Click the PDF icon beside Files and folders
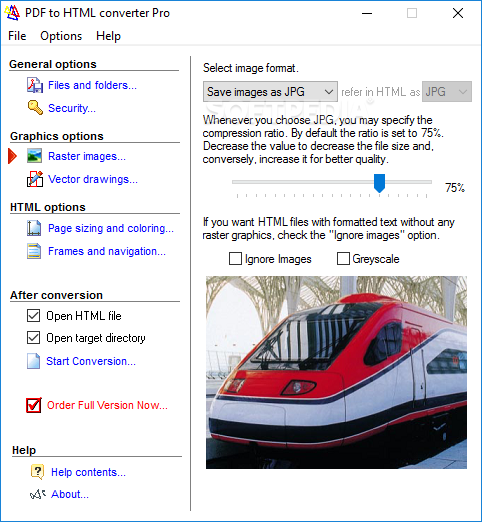The height and width of the screenshot is (522, 482). tap(35, 85)
